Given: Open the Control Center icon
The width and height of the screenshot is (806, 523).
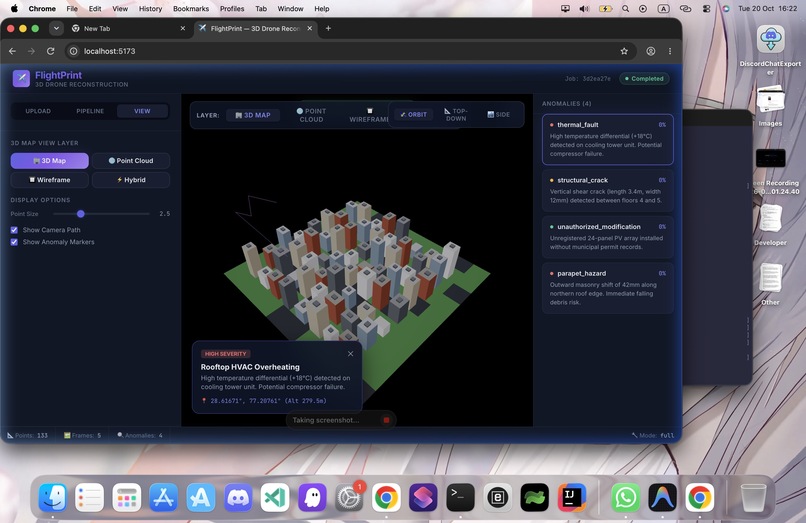Looking at the screenshot, I should coord(706,9).
